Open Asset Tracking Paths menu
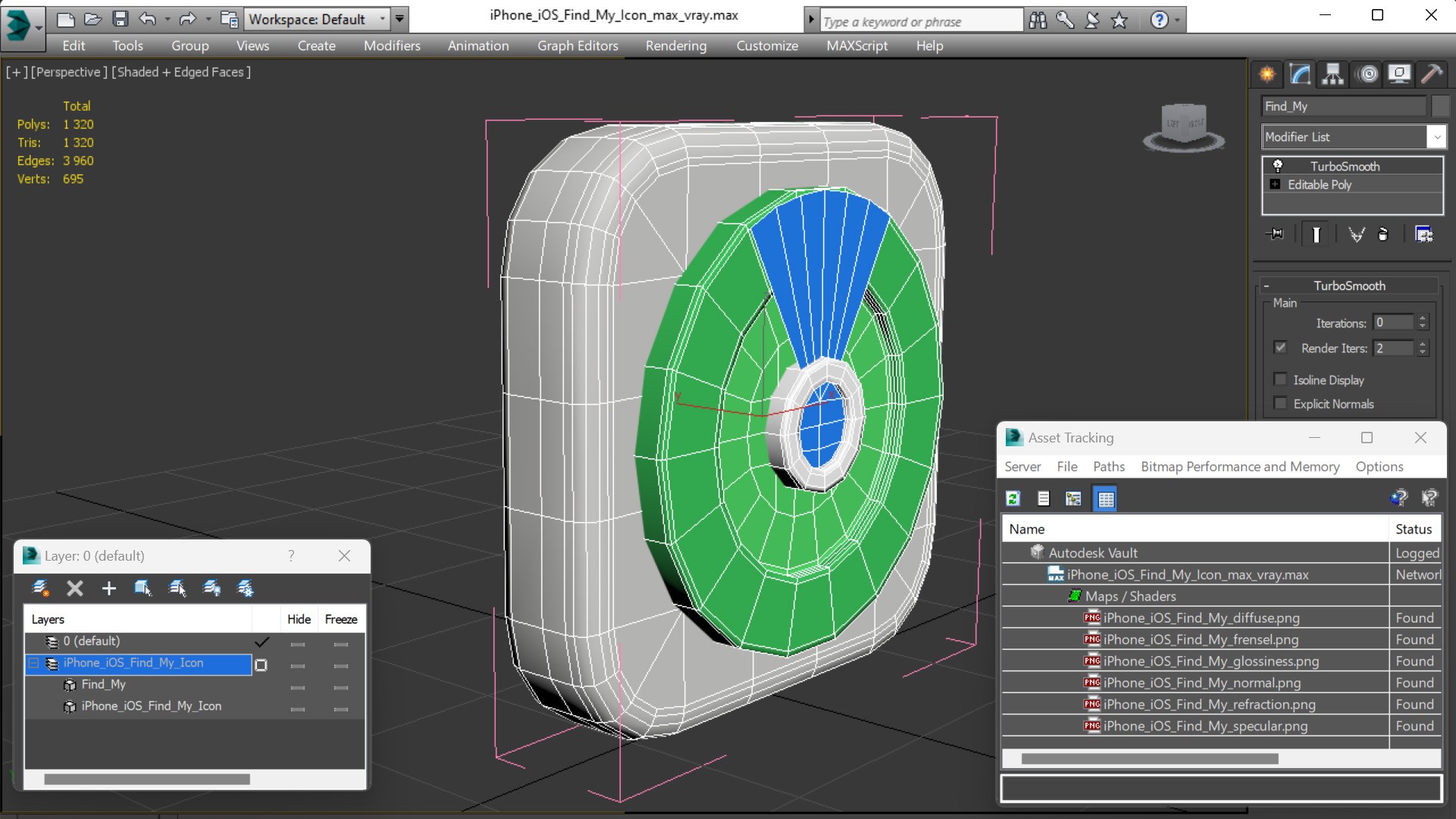Screen dimensions: 1456x819 [x=1109, y=467]
